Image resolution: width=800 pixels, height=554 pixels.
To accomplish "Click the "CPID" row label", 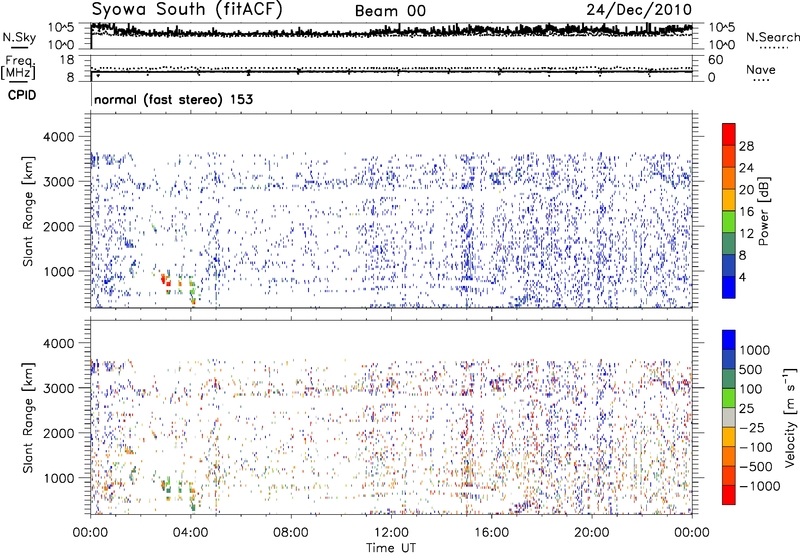I will coord(22,95).
